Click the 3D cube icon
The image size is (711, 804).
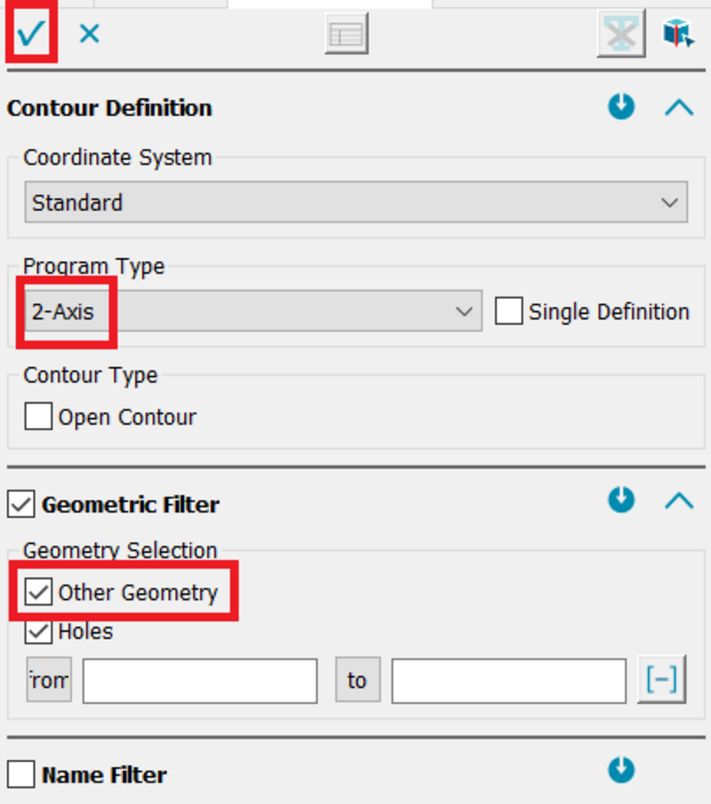click(679, 34)
